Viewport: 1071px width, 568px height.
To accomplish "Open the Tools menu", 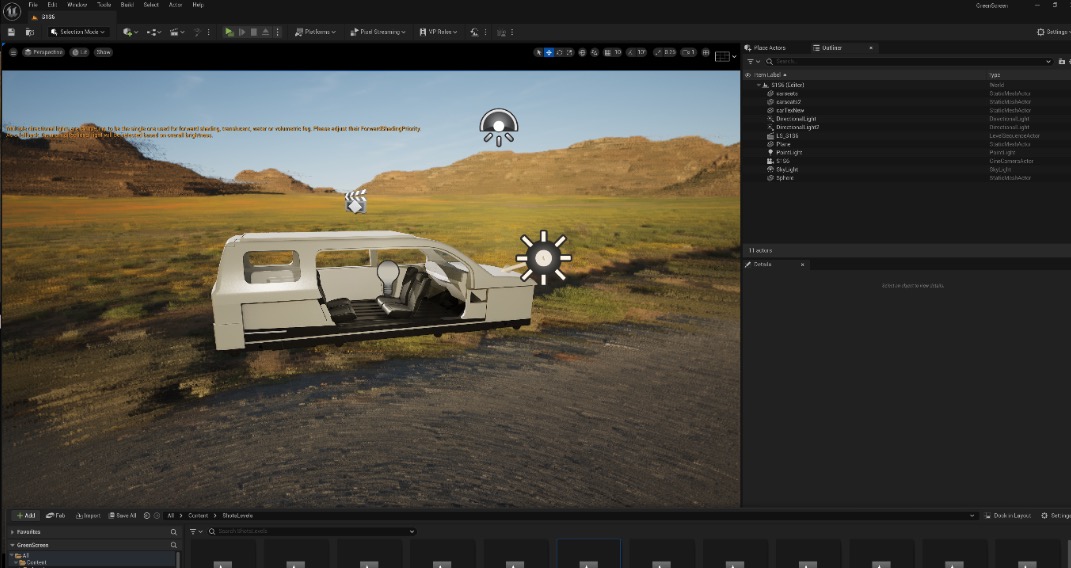I will [104, 5].
